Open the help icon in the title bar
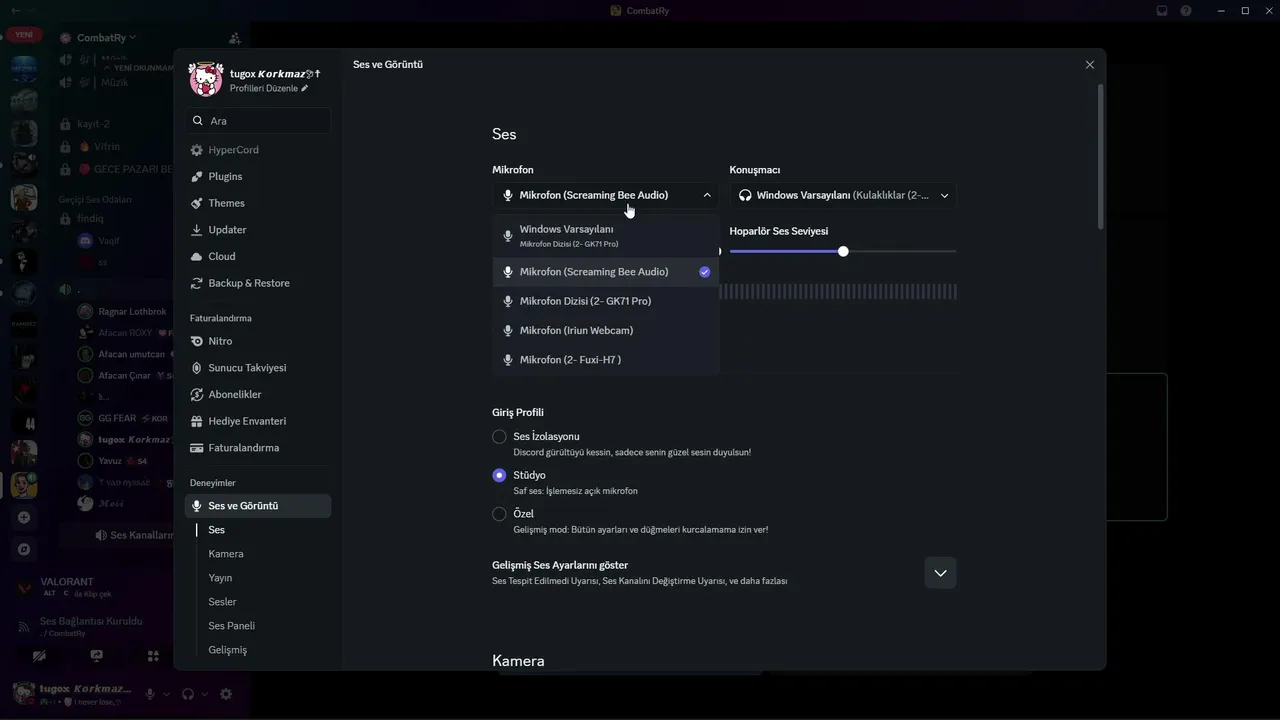This screenshot has height=720, width=1280. click(x=1186, y=11)
